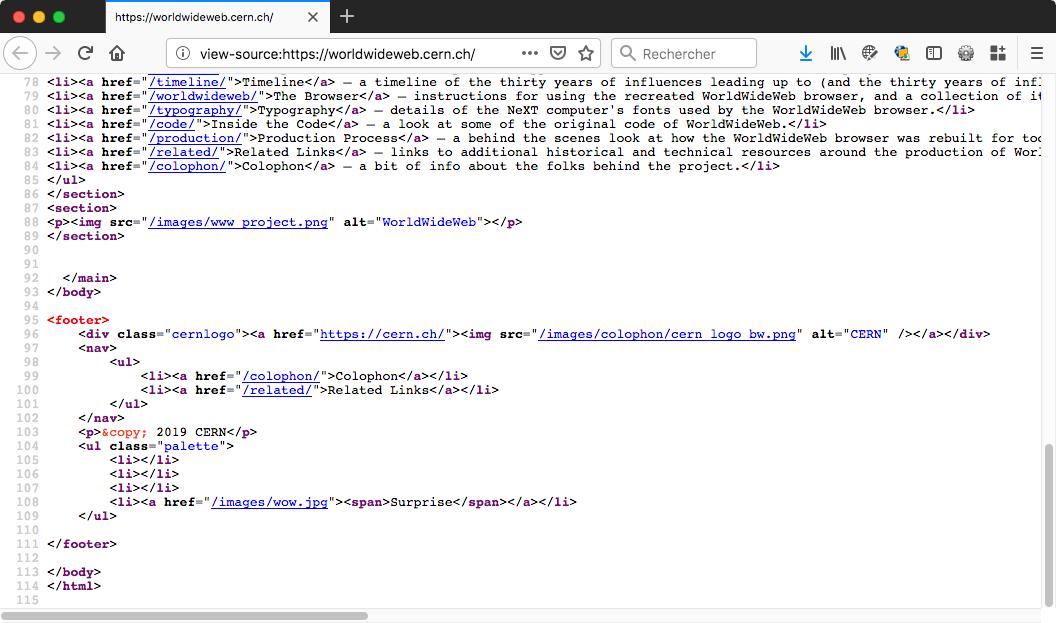This screenshot has width=1056, height=623.
Task: Click the gear-shaped extension icon
Action: pos(966,53)
